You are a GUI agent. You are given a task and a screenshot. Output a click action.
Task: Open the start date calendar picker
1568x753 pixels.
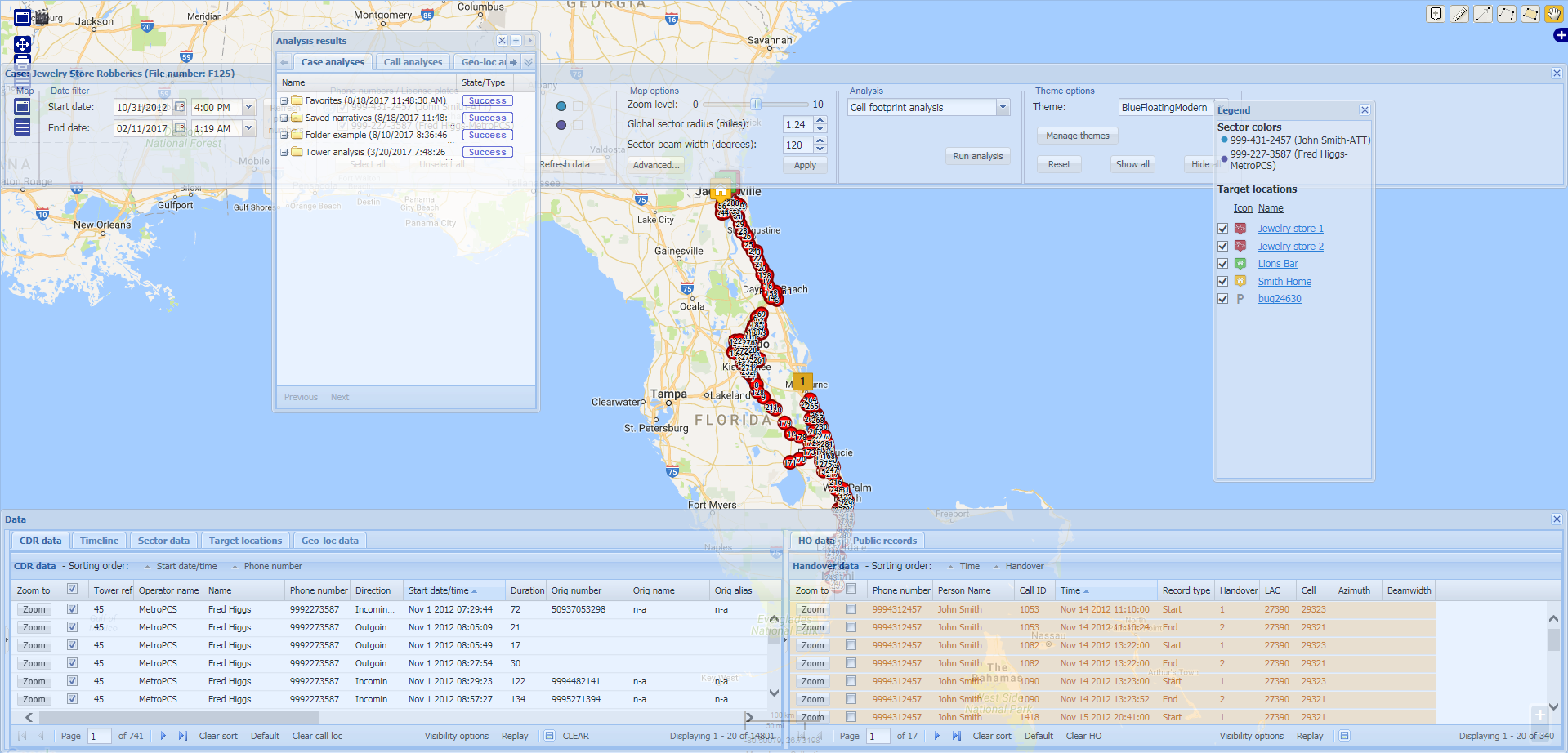(x=180, y=107)
